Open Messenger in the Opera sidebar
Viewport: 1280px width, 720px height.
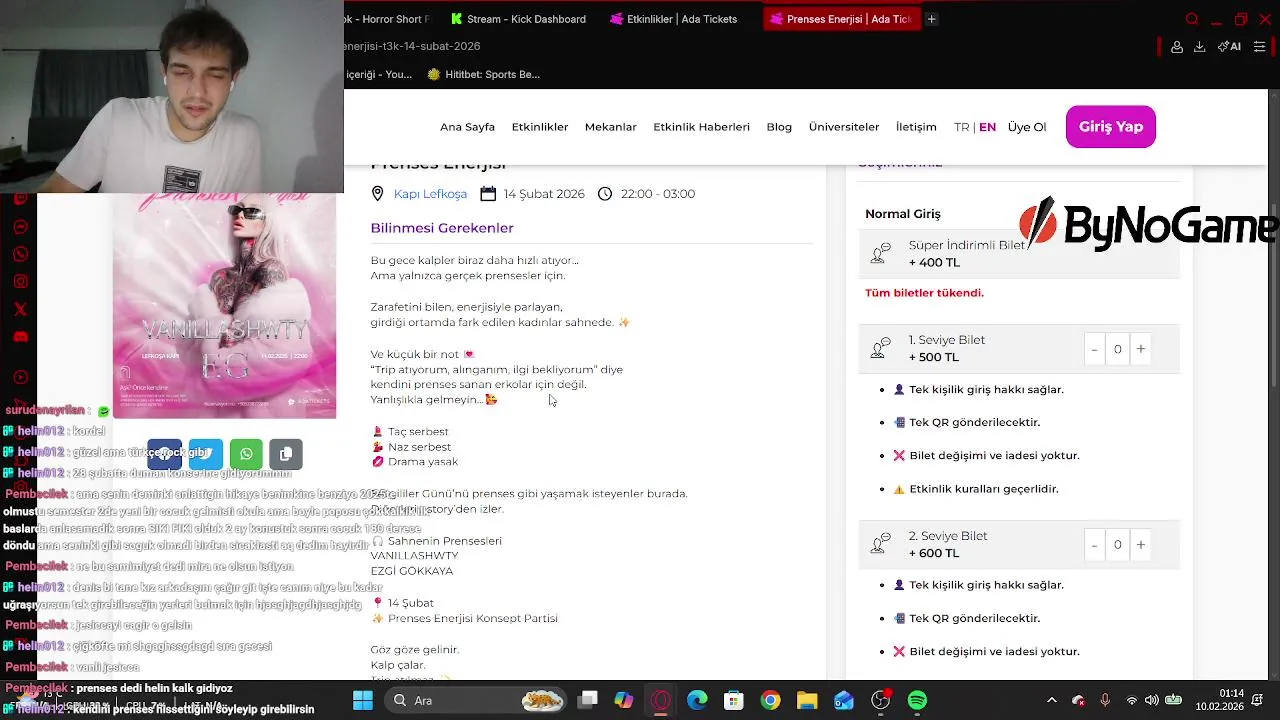[x=20, y=227]
